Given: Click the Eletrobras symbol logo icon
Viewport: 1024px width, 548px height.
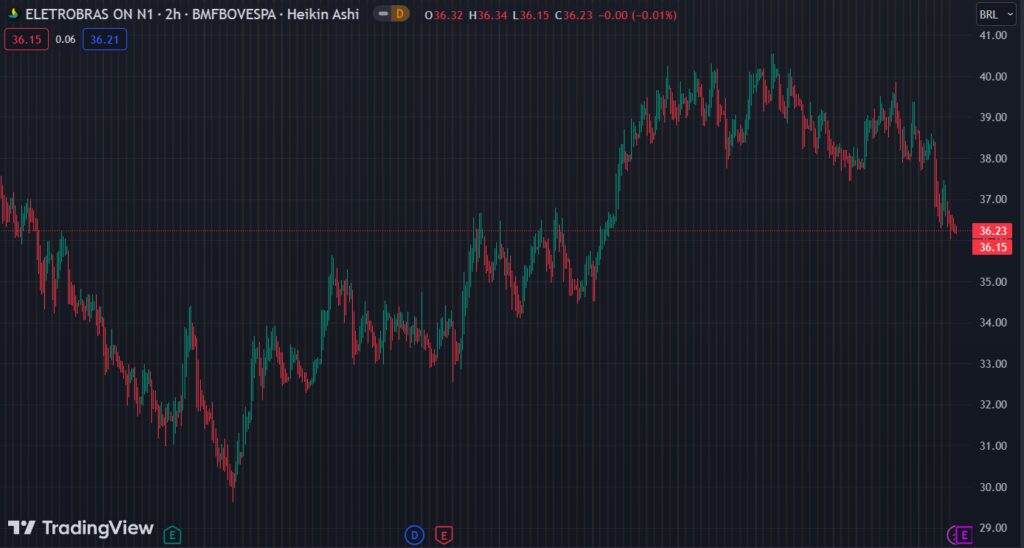Looking at the screenshot, I should (x=12, y=14).
